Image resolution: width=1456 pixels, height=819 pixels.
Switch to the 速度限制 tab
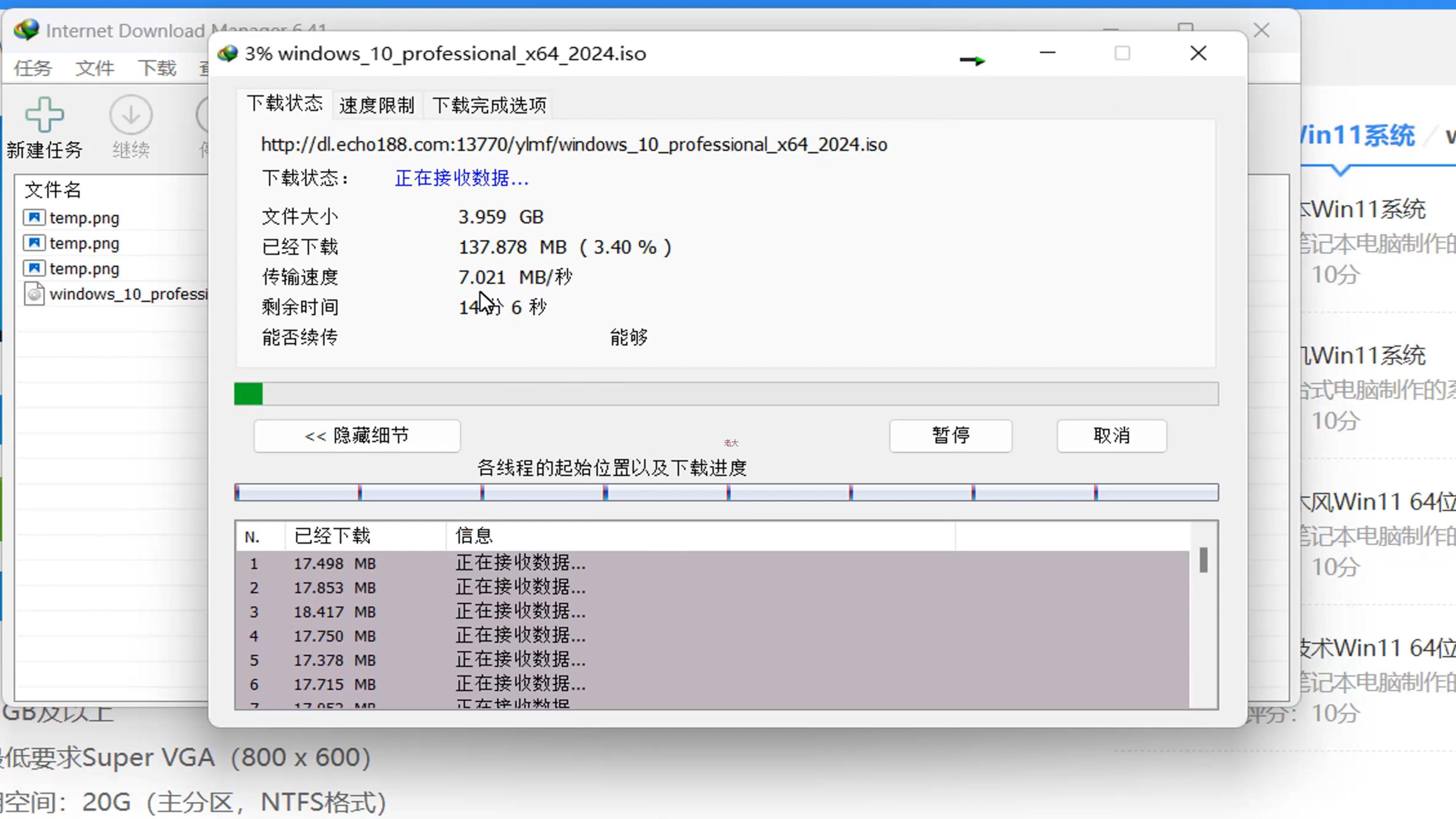377,105
